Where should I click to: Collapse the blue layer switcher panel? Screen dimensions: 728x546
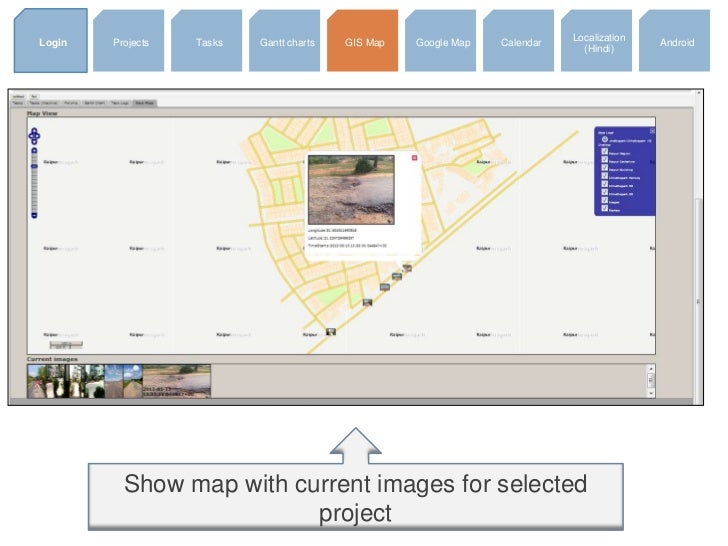651,131
